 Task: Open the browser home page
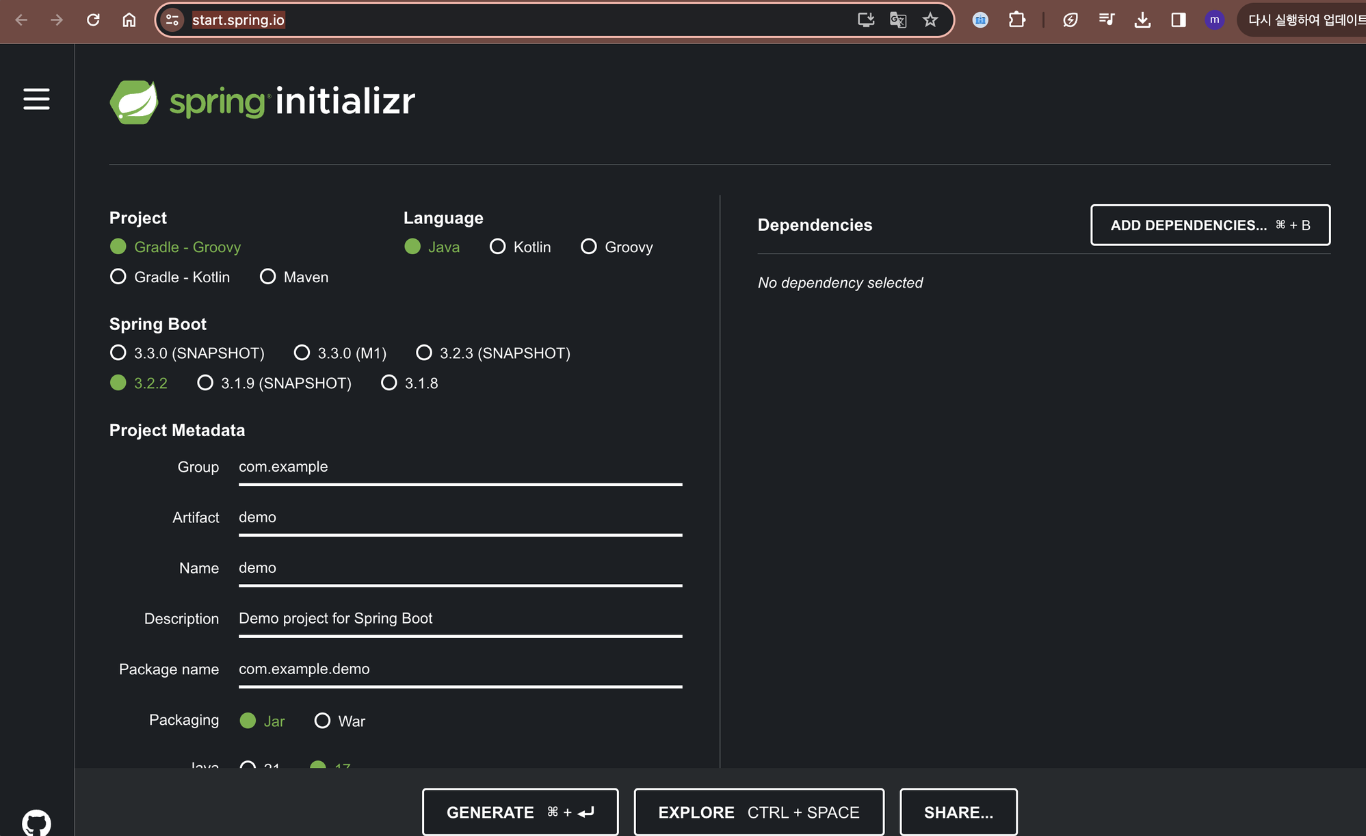point(129,20)
